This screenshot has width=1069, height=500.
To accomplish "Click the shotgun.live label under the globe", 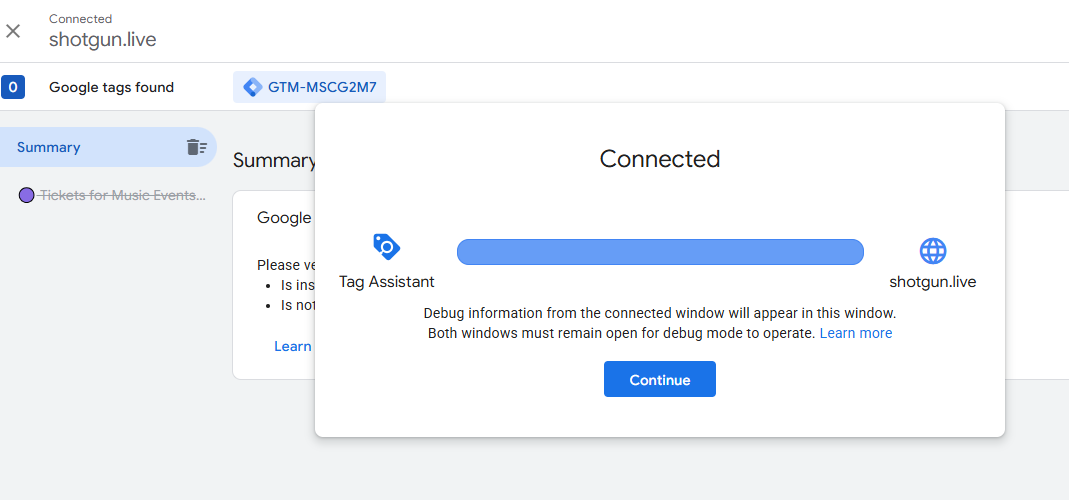I will tap(933, 282).
